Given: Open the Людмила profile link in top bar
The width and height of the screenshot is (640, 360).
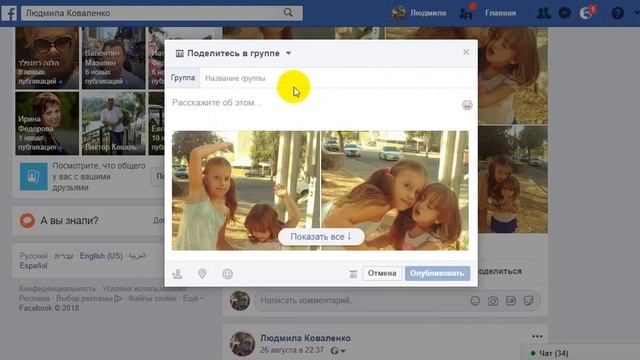Looking at the screenshot, I should [x=419, y=13].
